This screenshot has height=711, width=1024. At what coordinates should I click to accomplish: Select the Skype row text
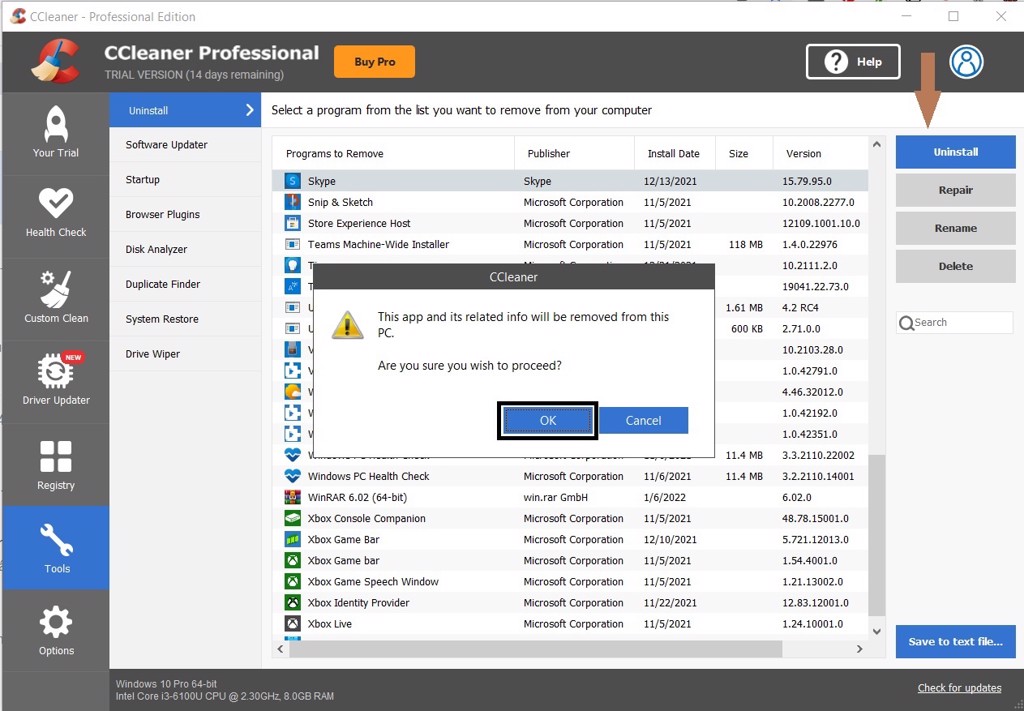point(322,181)
